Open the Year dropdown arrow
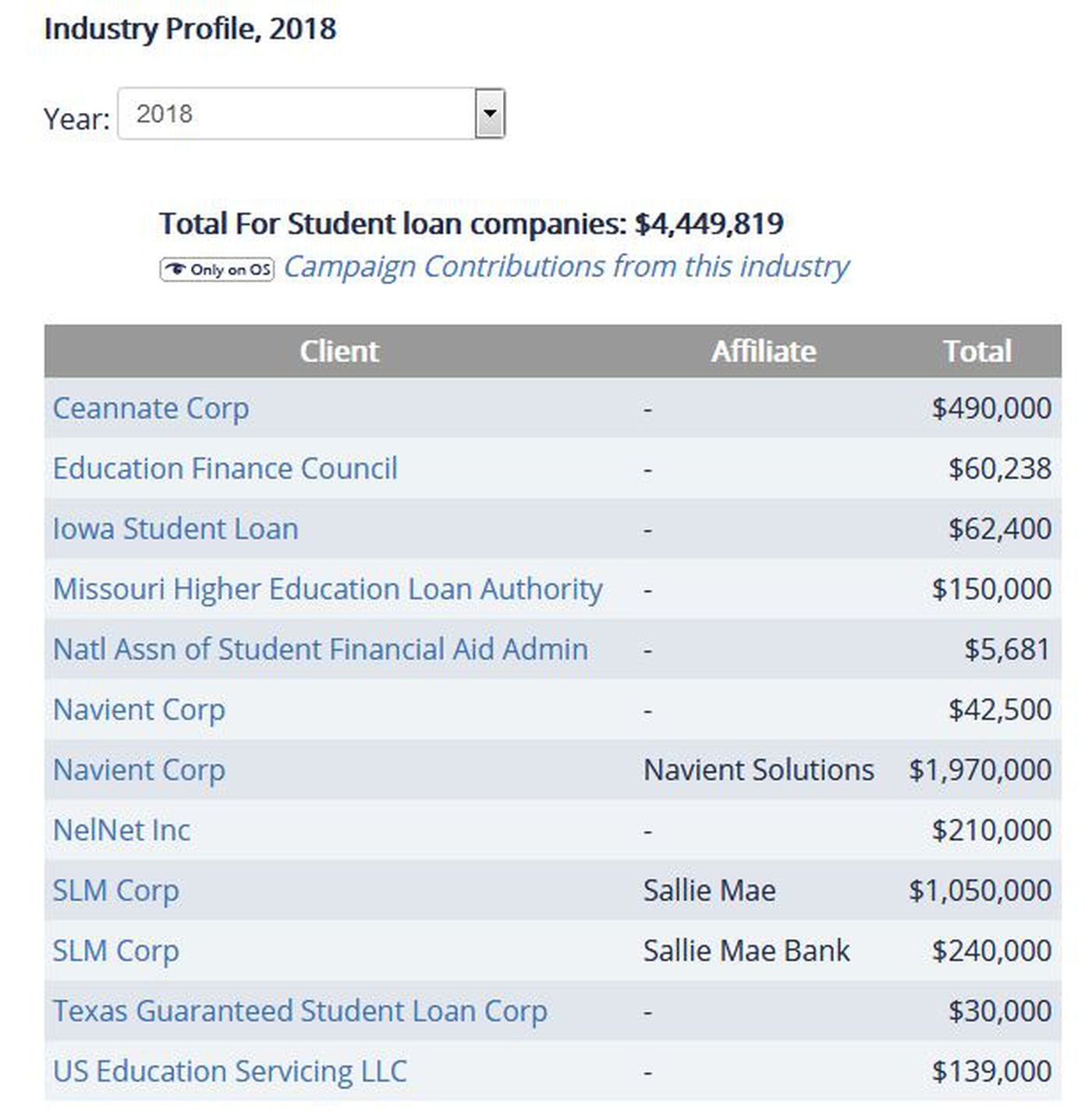Viewport: 1092px width, 1117px height. [x=490, y=114]
